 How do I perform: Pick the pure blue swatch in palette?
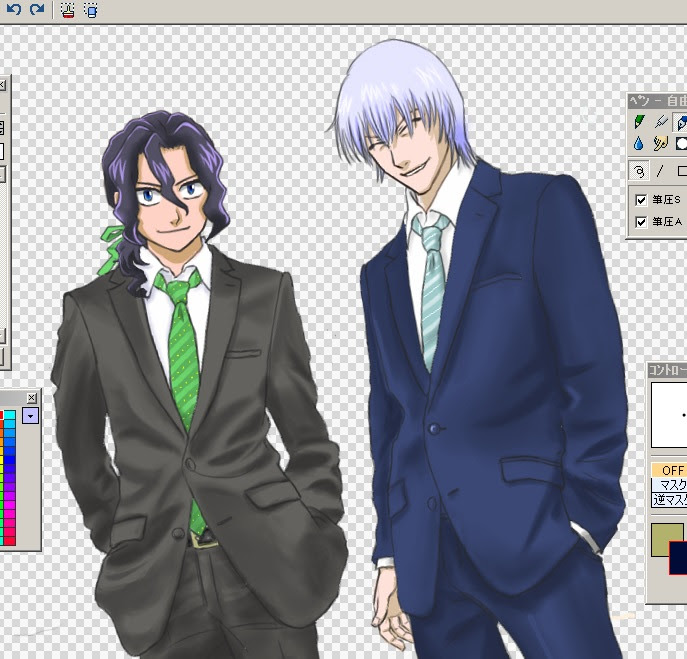pyautogui.click(x=10, y=460)
